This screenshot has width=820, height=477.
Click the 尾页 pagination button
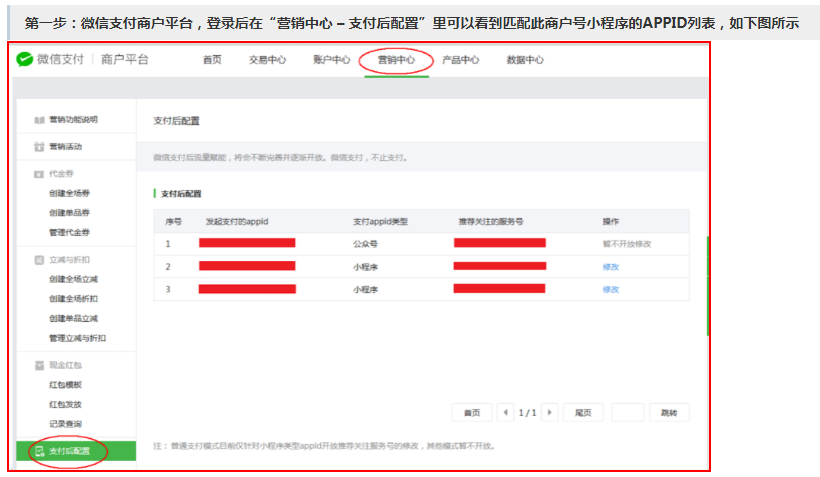coord(583,413)
